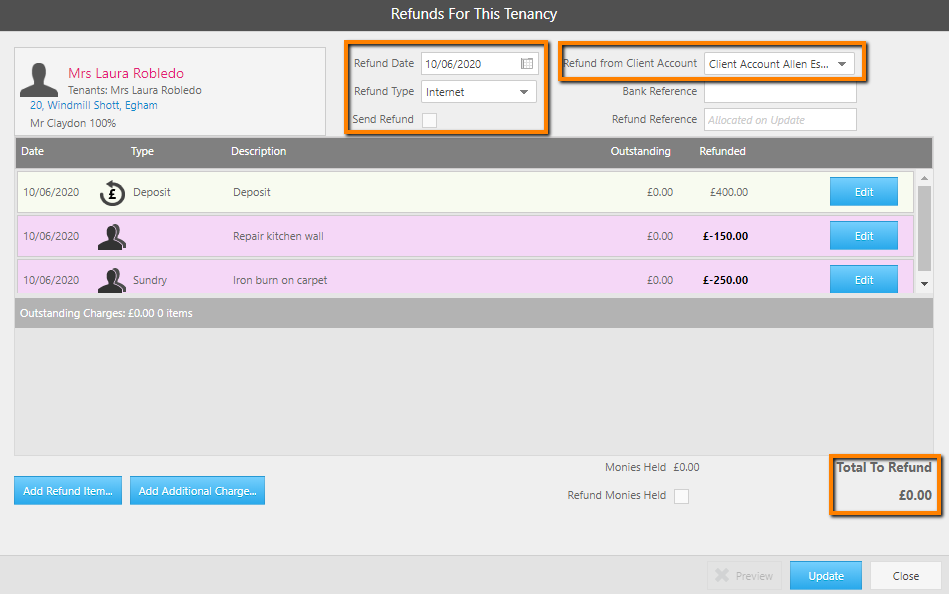Click the Type column header
The height and width of the screenshot is (594, 949).
click(x=142, y=151)
